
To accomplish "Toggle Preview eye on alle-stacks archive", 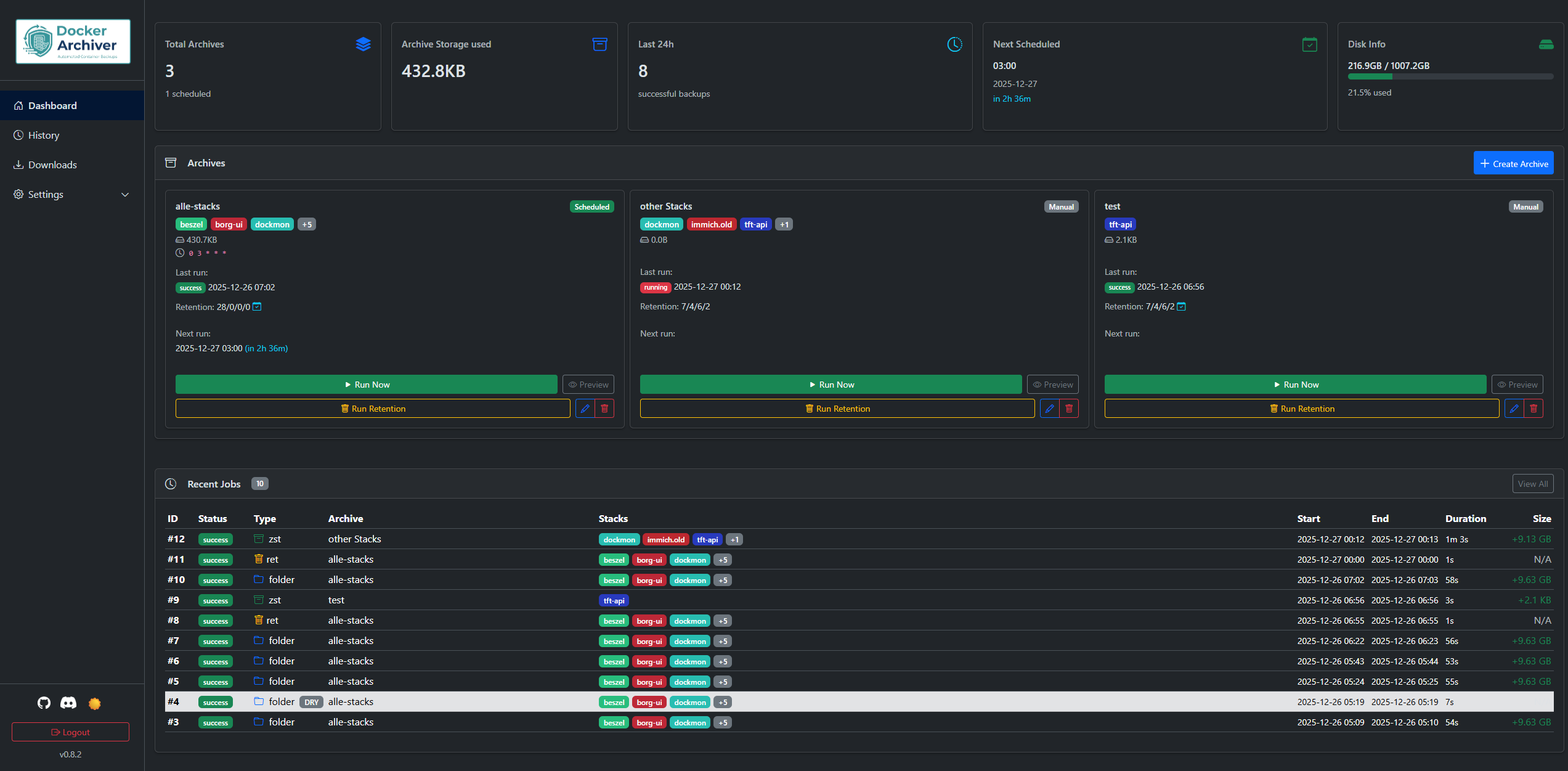I will [x=588, y=385].
